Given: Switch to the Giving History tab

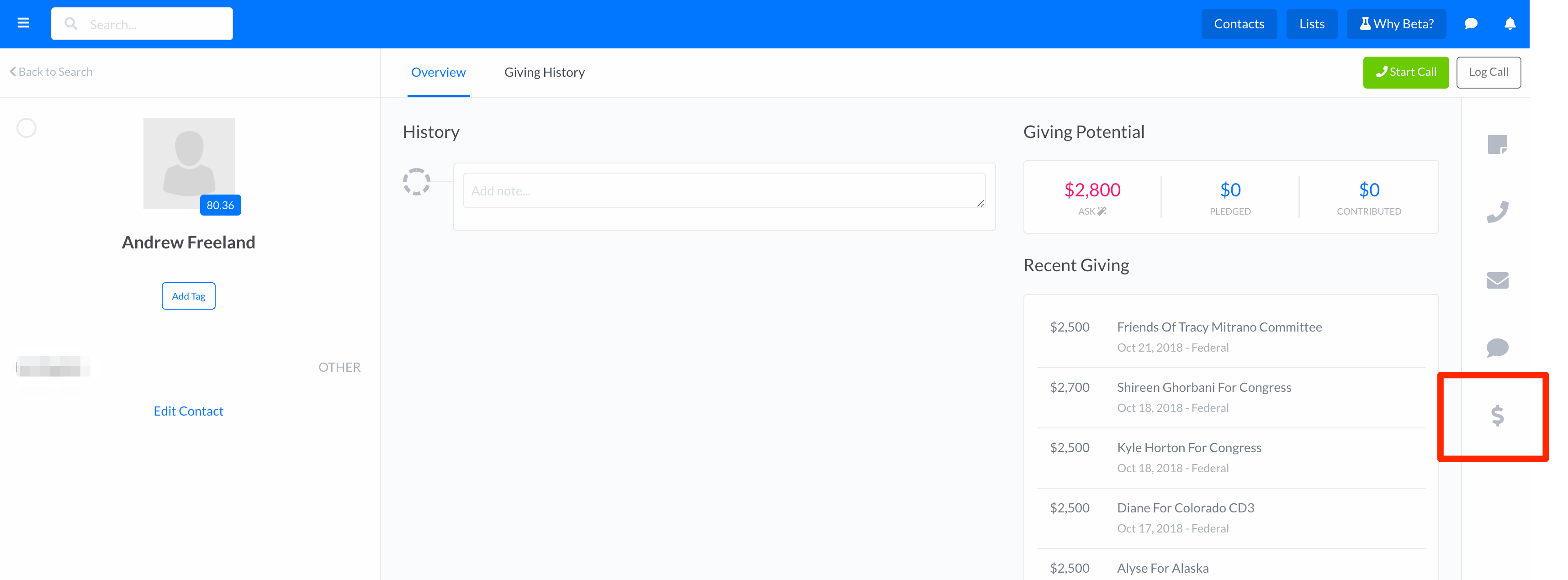Looking at the screenshot, I should pos(544,72).
